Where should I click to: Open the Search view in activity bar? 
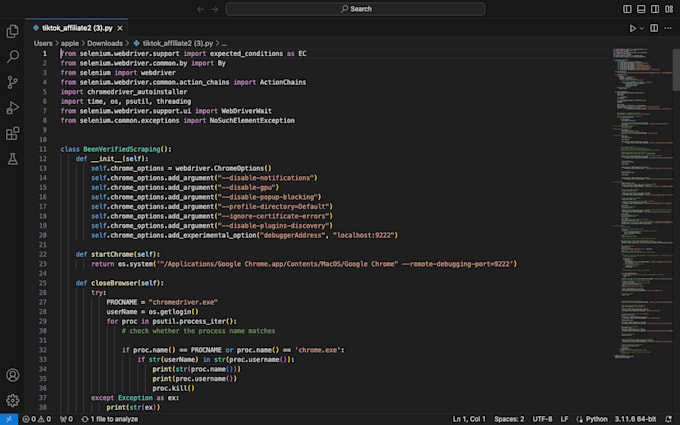[x=13, y=56]
